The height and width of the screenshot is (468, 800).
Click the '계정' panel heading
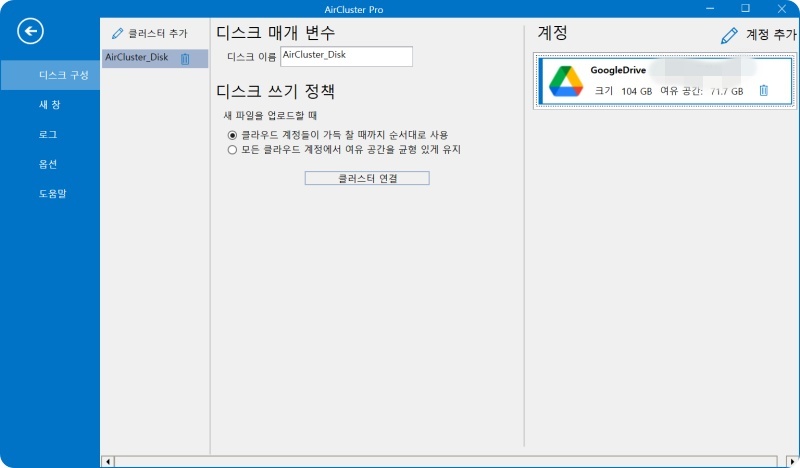552,33
